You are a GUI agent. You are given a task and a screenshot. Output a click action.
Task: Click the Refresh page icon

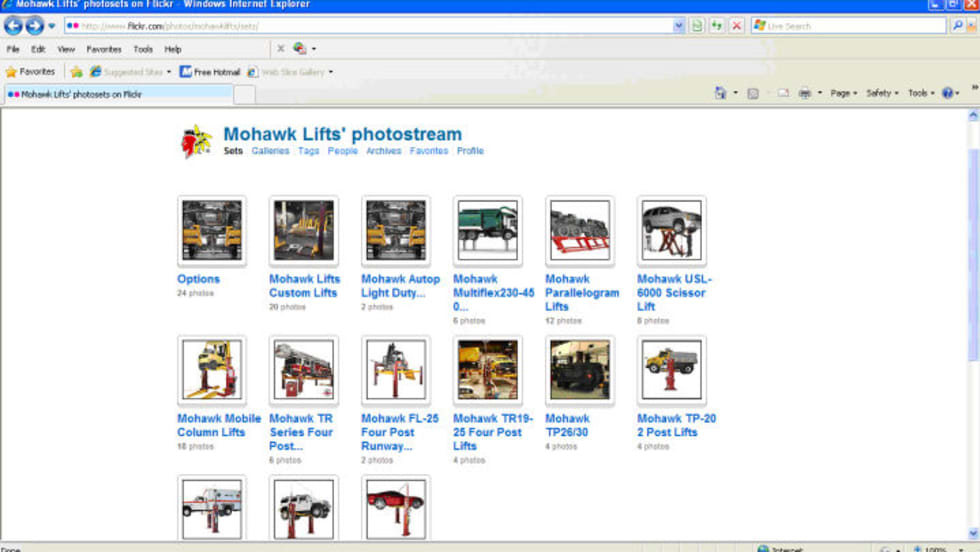(x=717, y=26)
